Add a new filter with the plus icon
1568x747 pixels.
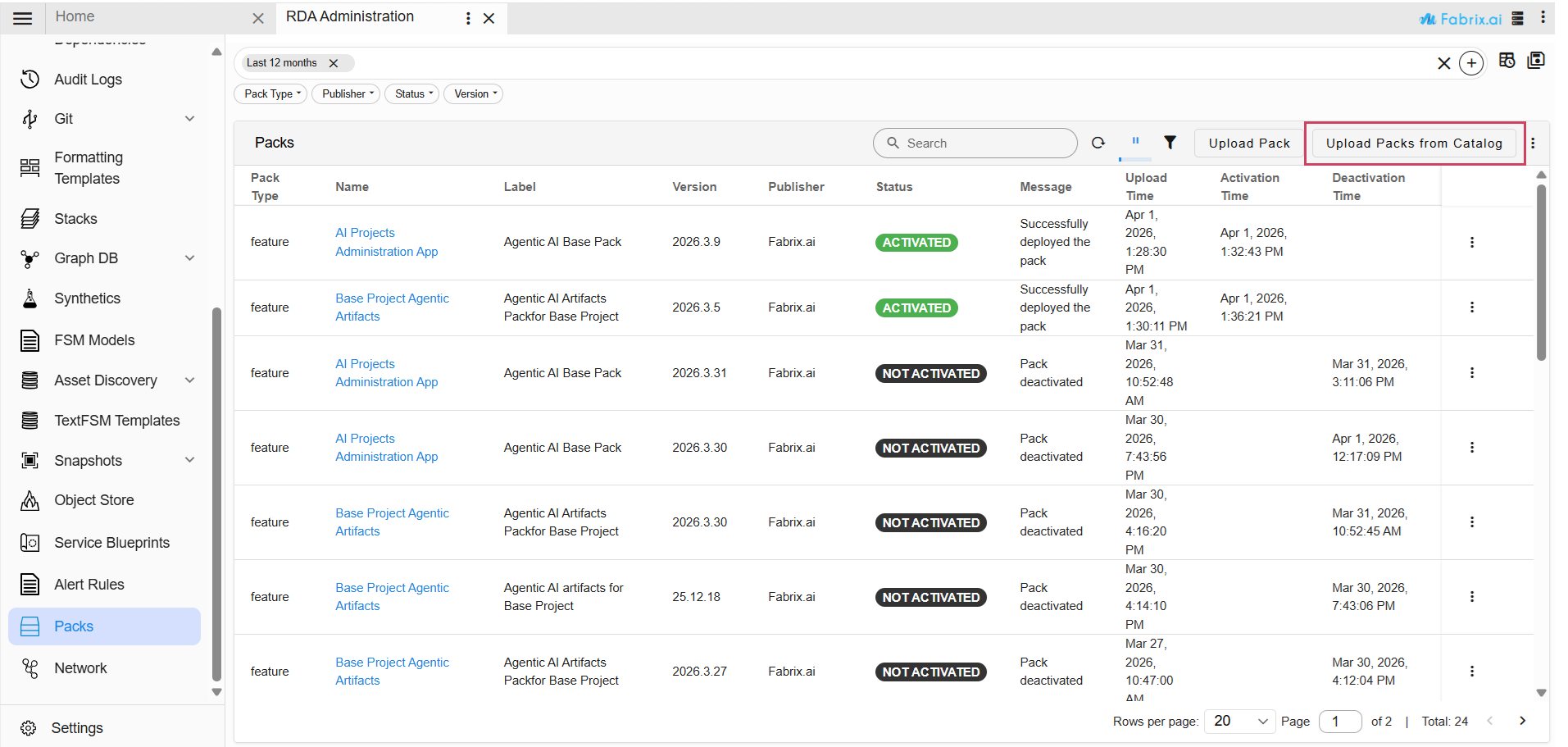1471,63
